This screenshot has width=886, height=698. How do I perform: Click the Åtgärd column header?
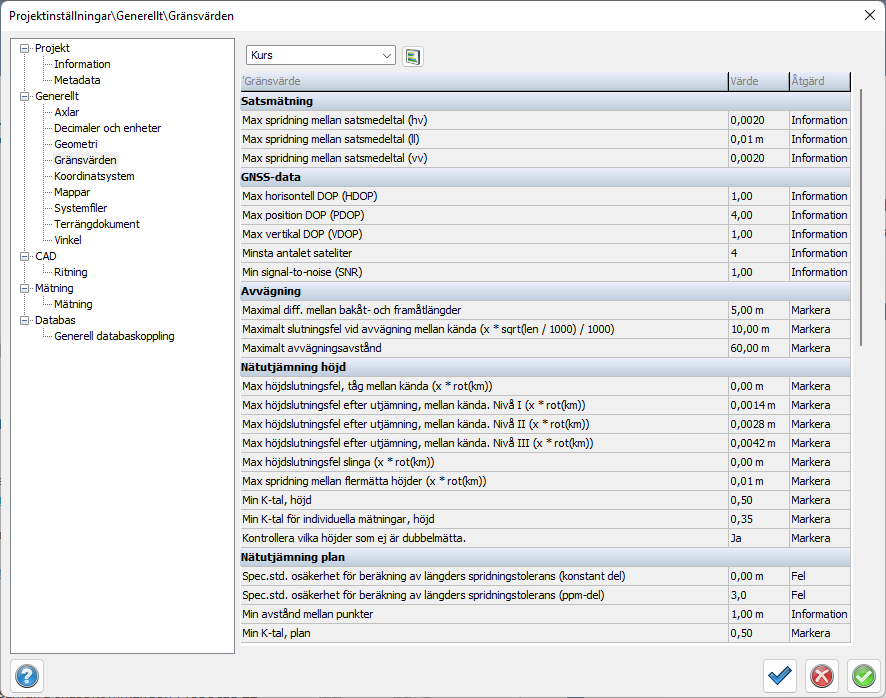[x=819, y=81]
